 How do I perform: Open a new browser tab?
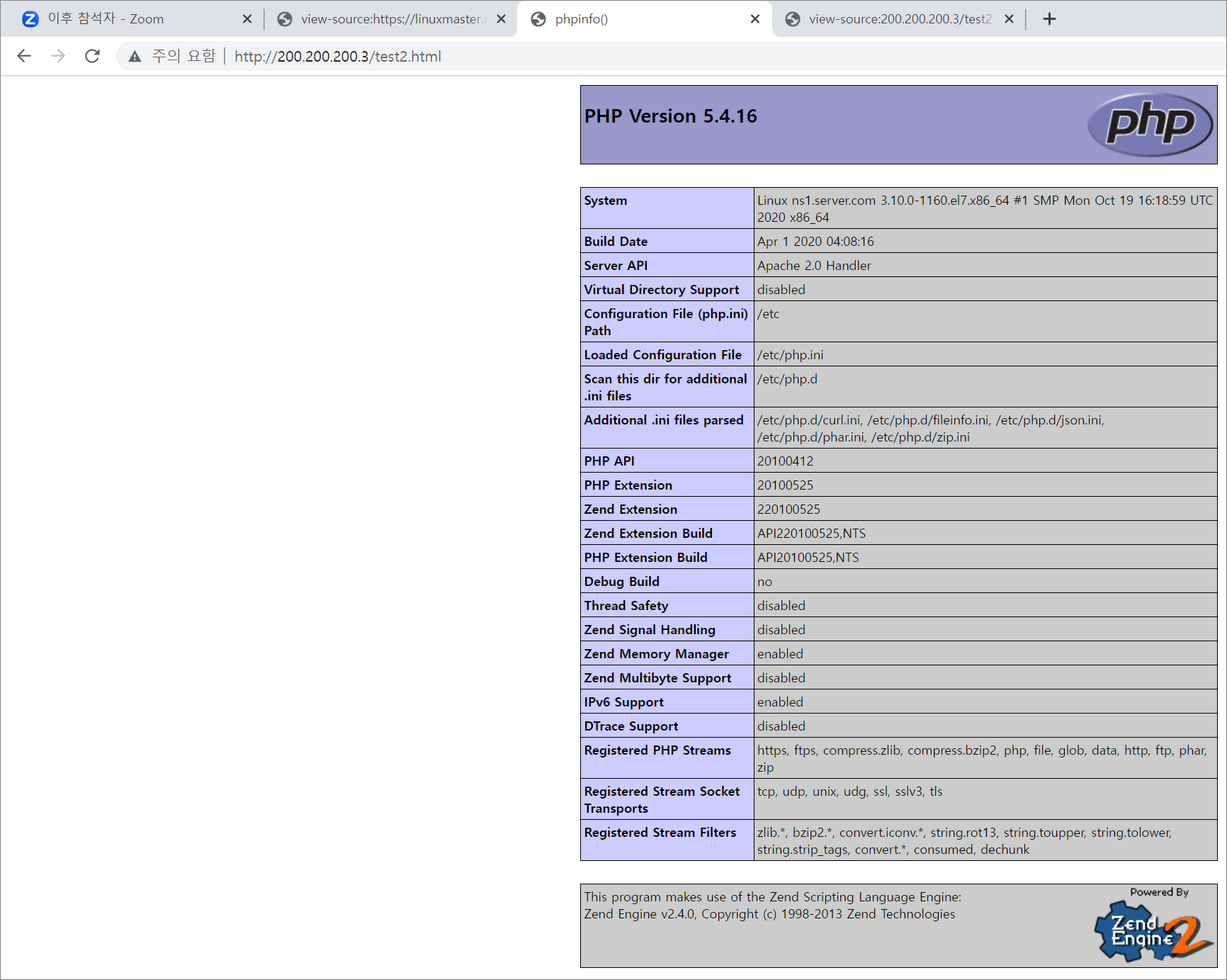click(1049, 19)
